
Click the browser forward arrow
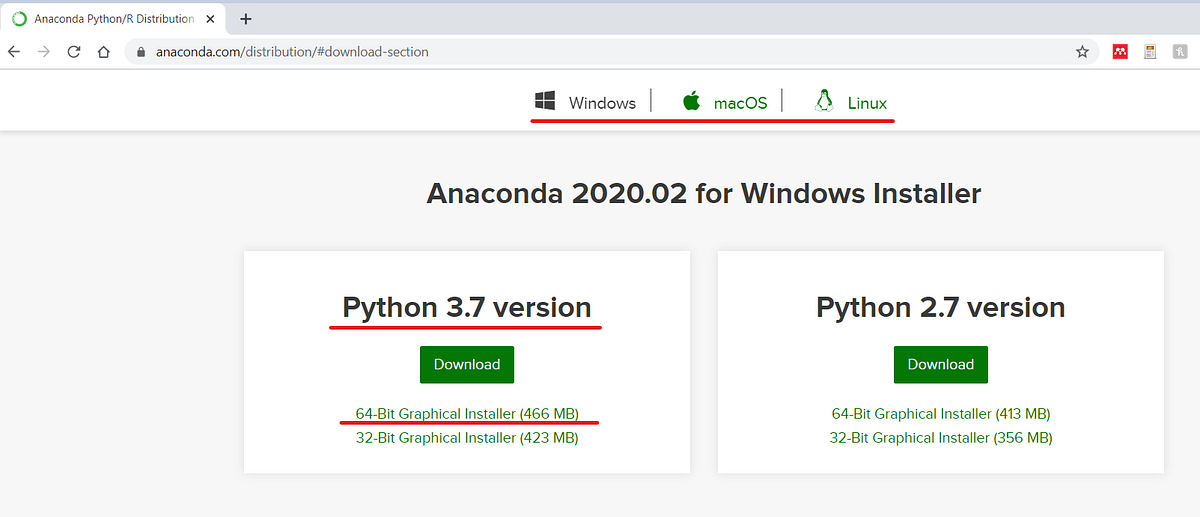43,52
